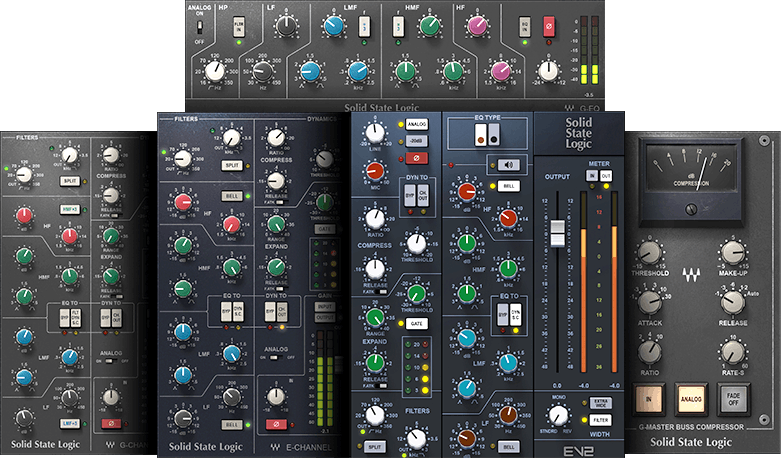
Task: Click the HMF x3 button on G-Channel
Action: (71, 208)
